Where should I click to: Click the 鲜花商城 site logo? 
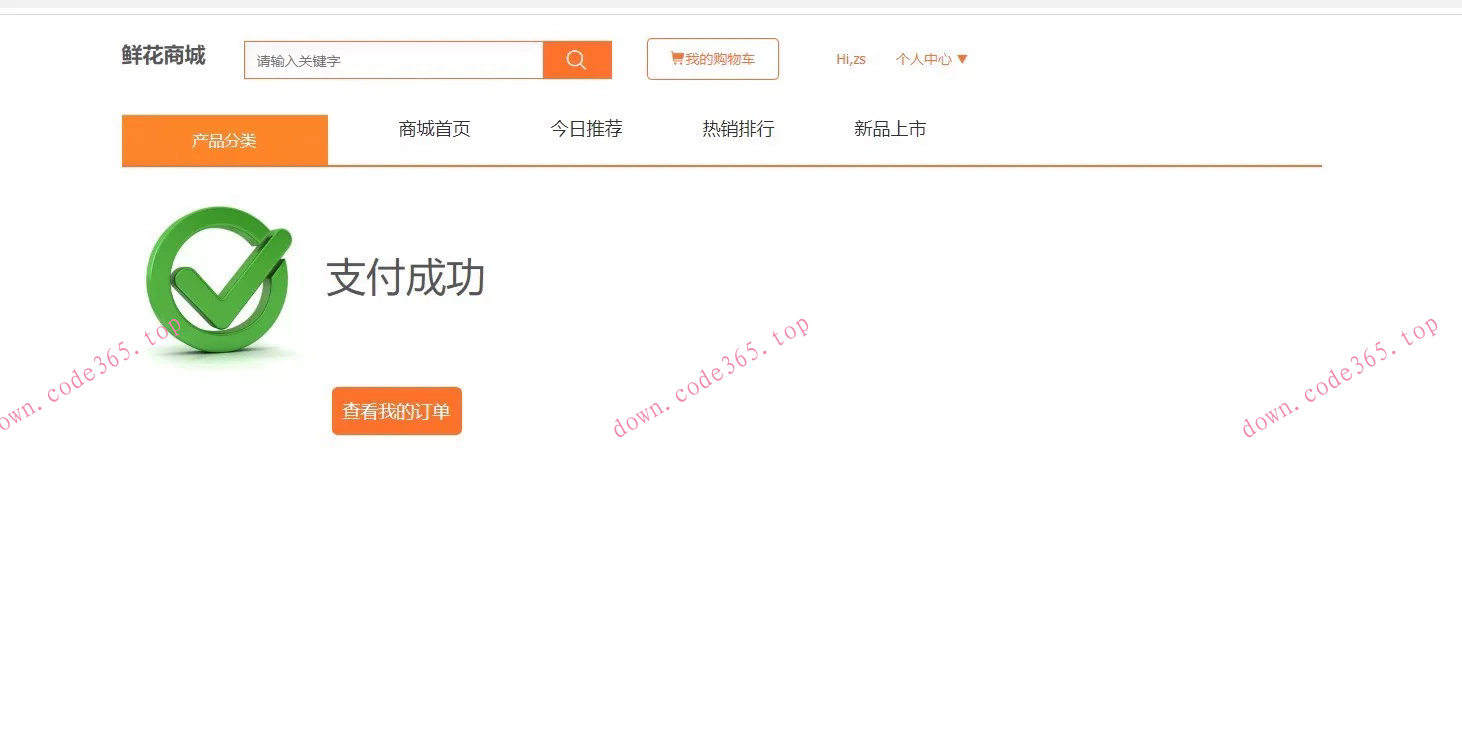tap(162, 56)
